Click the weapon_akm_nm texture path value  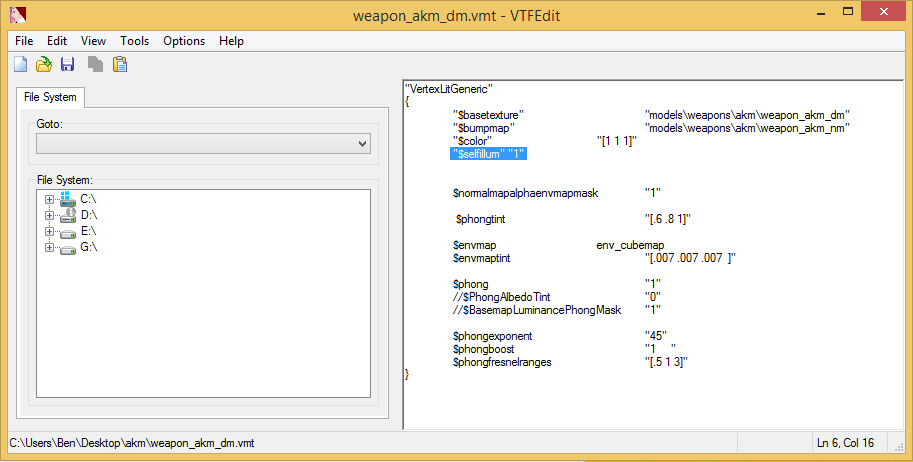747,128
